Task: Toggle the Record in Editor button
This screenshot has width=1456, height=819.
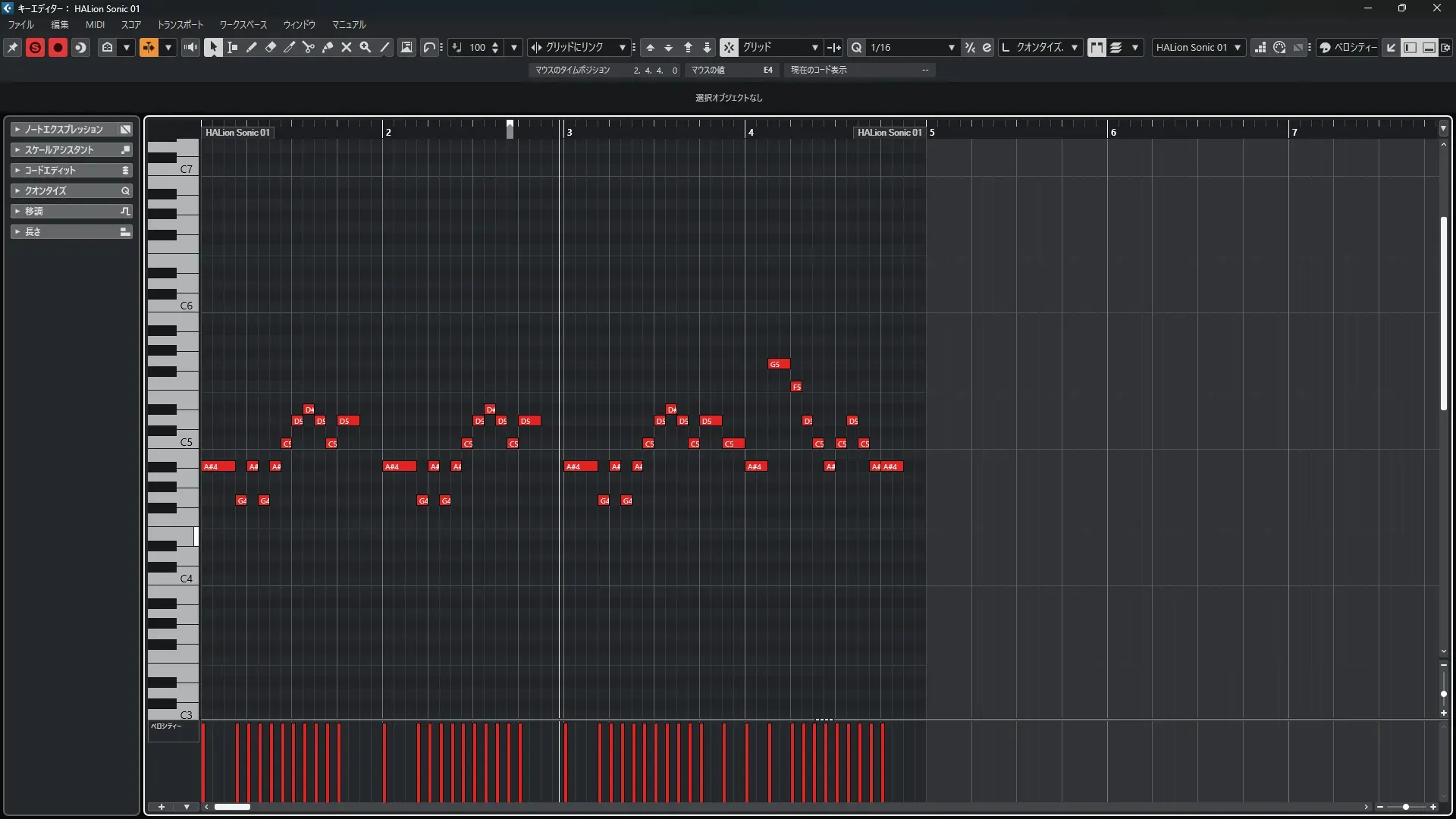Action: pos(58,47)
